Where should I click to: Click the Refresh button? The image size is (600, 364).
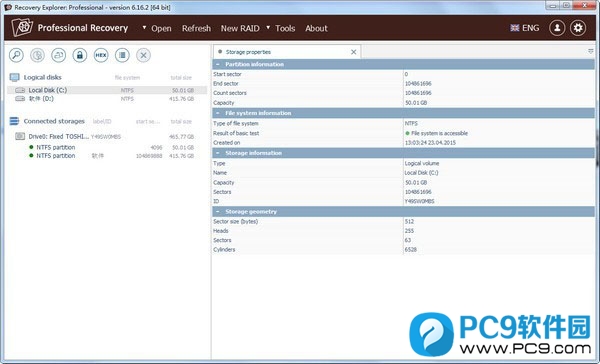[196, 28]
